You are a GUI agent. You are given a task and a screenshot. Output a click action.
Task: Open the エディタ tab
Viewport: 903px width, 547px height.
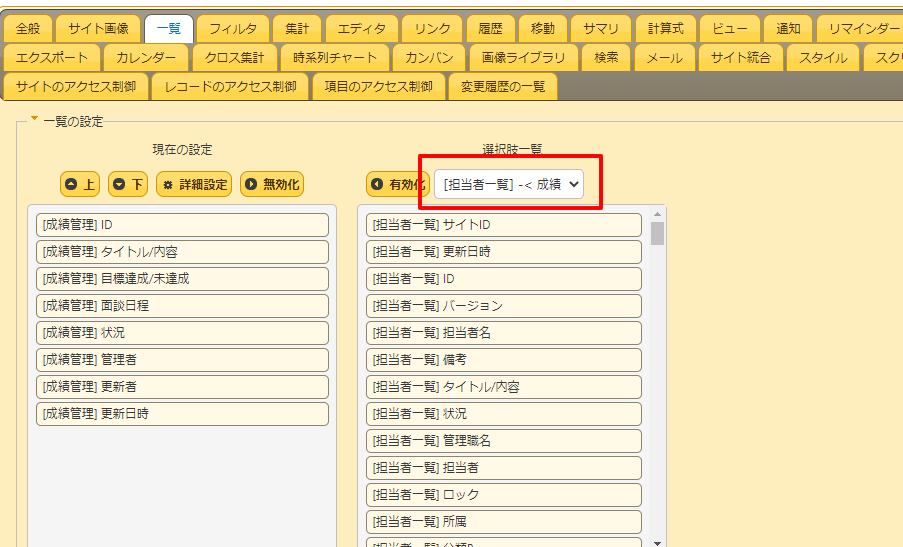point(362,28)
